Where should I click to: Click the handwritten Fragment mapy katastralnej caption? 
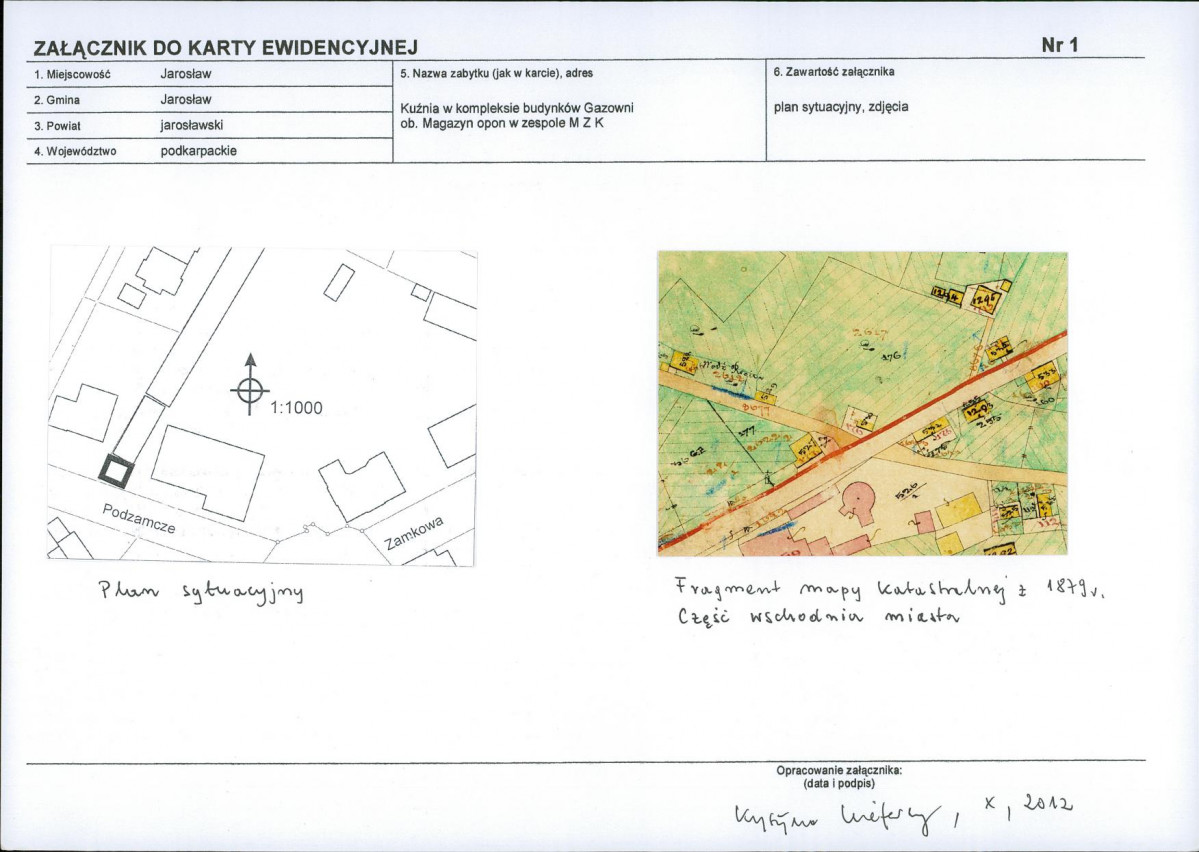pos(890,600)
